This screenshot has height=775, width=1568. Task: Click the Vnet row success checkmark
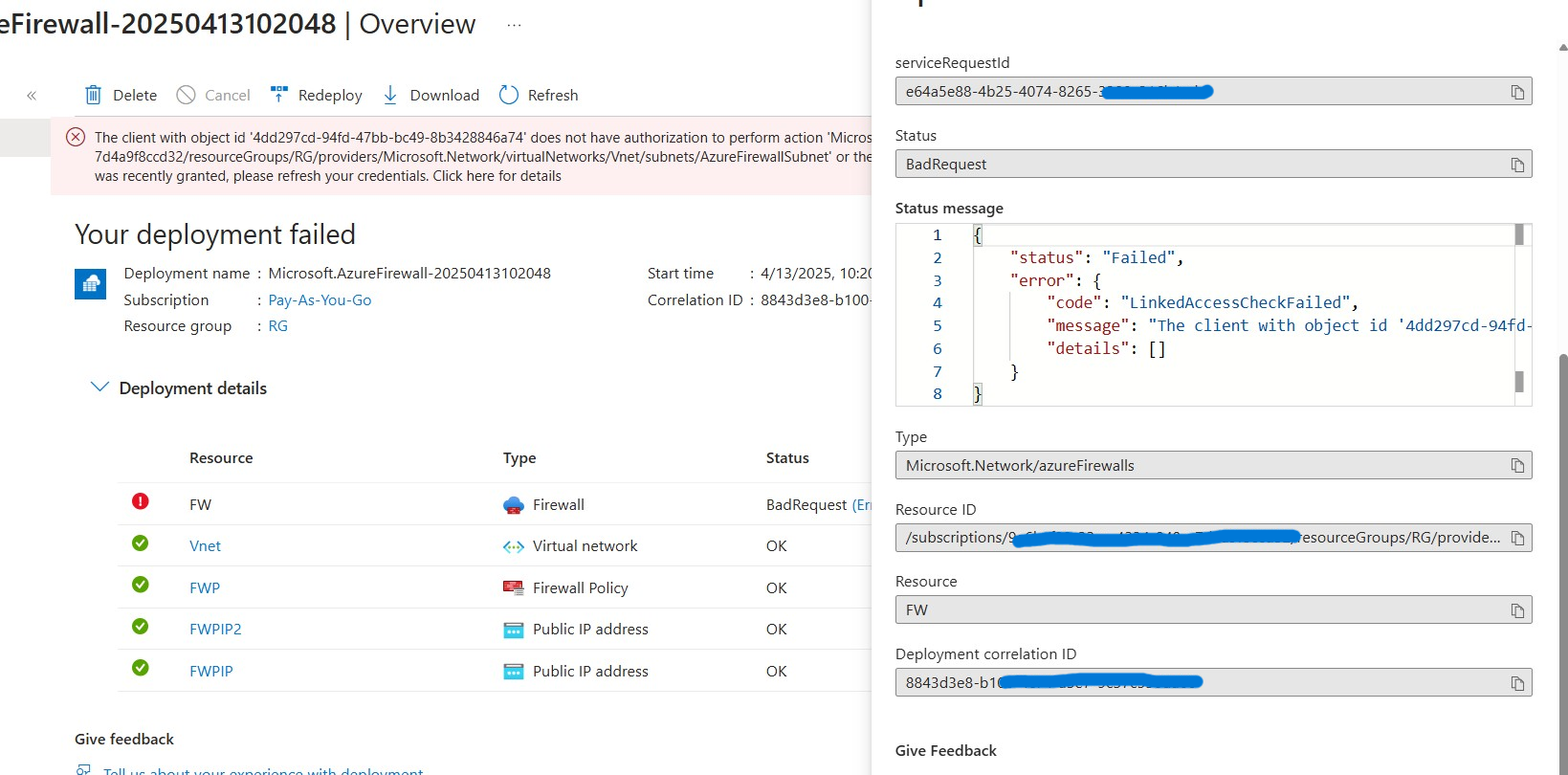pos(141,543)
